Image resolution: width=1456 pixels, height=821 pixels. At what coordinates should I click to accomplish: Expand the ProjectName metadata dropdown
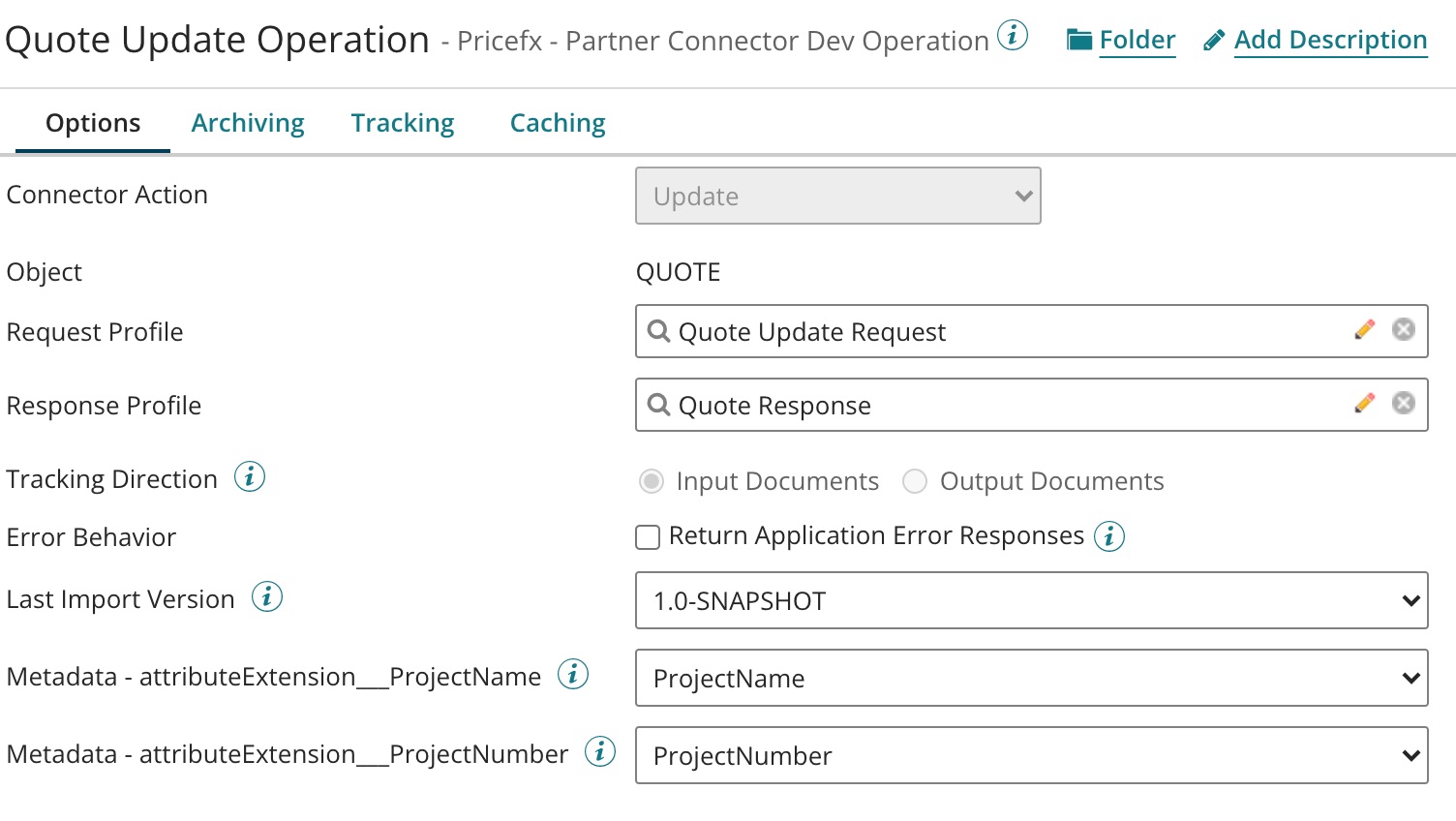1031,678
